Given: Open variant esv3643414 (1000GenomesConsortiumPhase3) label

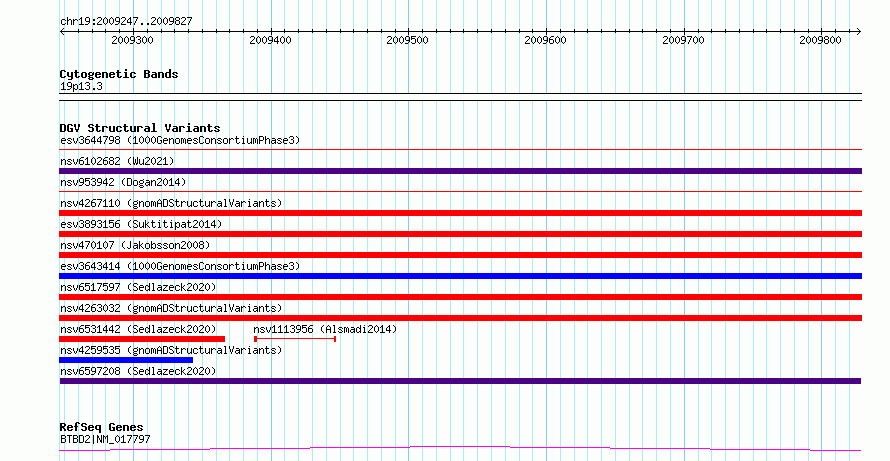Looking at the screenshot, I should (x=180, y=266).
